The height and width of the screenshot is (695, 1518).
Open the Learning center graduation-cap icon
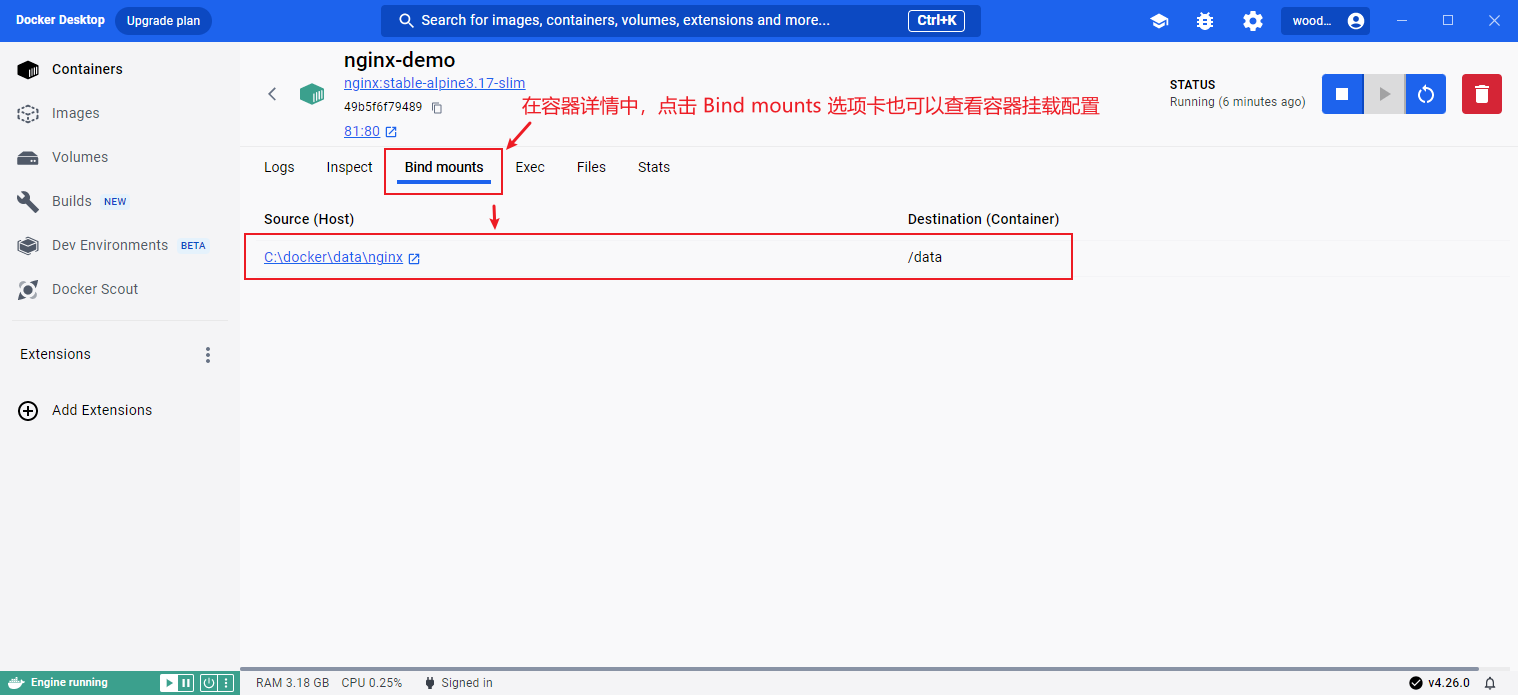(1159, 21)
